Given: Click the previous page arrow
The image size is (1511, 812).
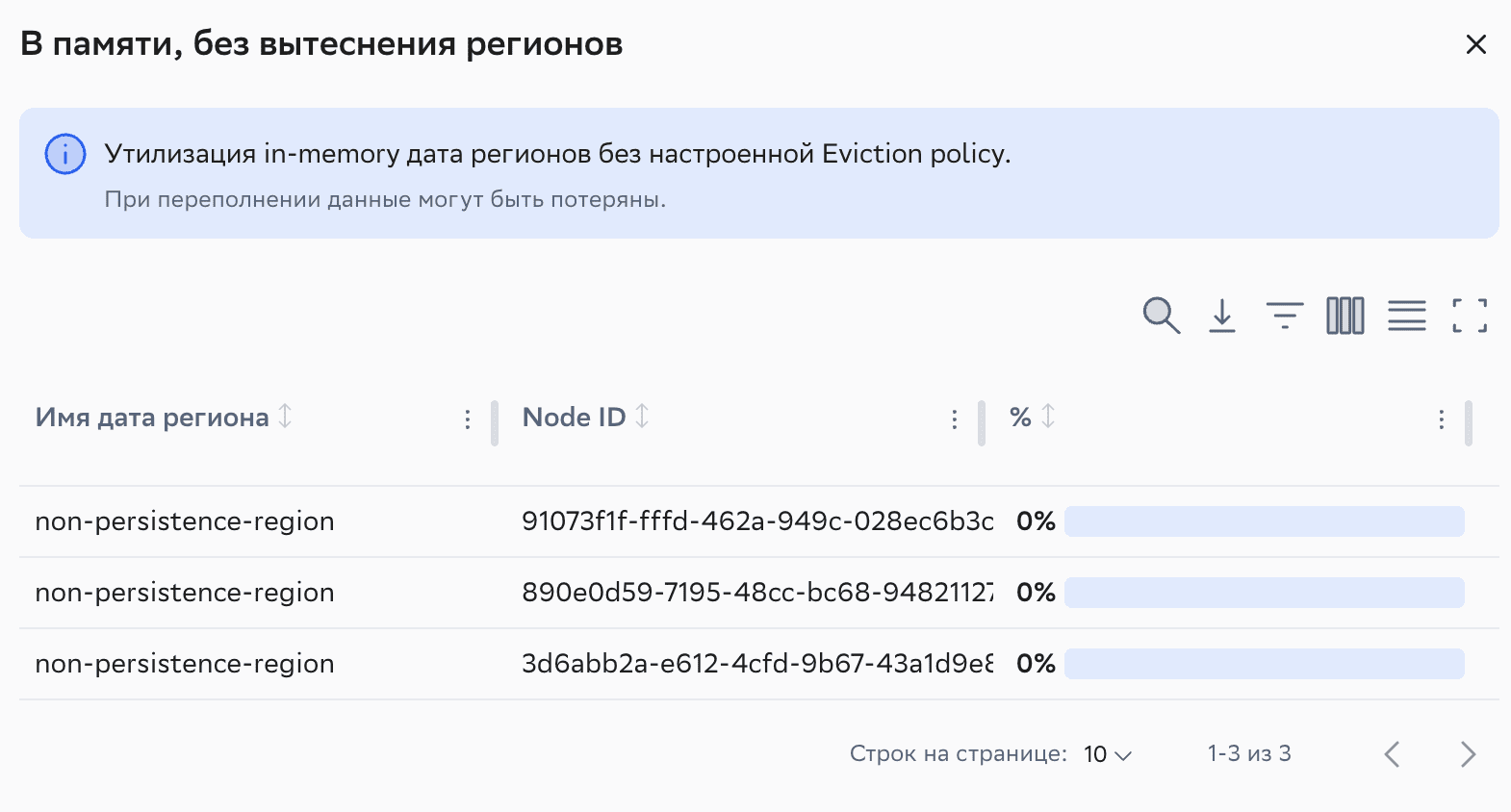Looking at the screenshot, I should [x=1392, y=754].
